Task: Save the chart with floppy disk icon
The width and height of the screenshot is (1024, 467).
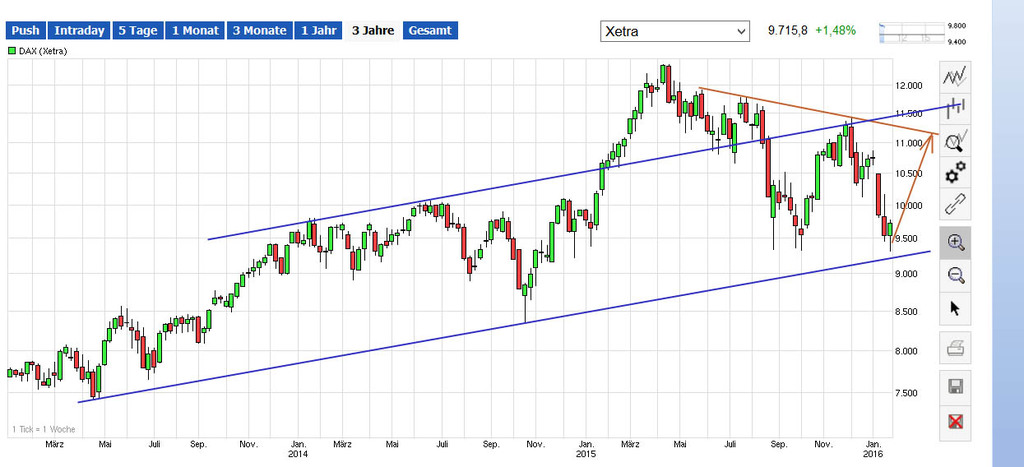Action: tap(955, 386)
